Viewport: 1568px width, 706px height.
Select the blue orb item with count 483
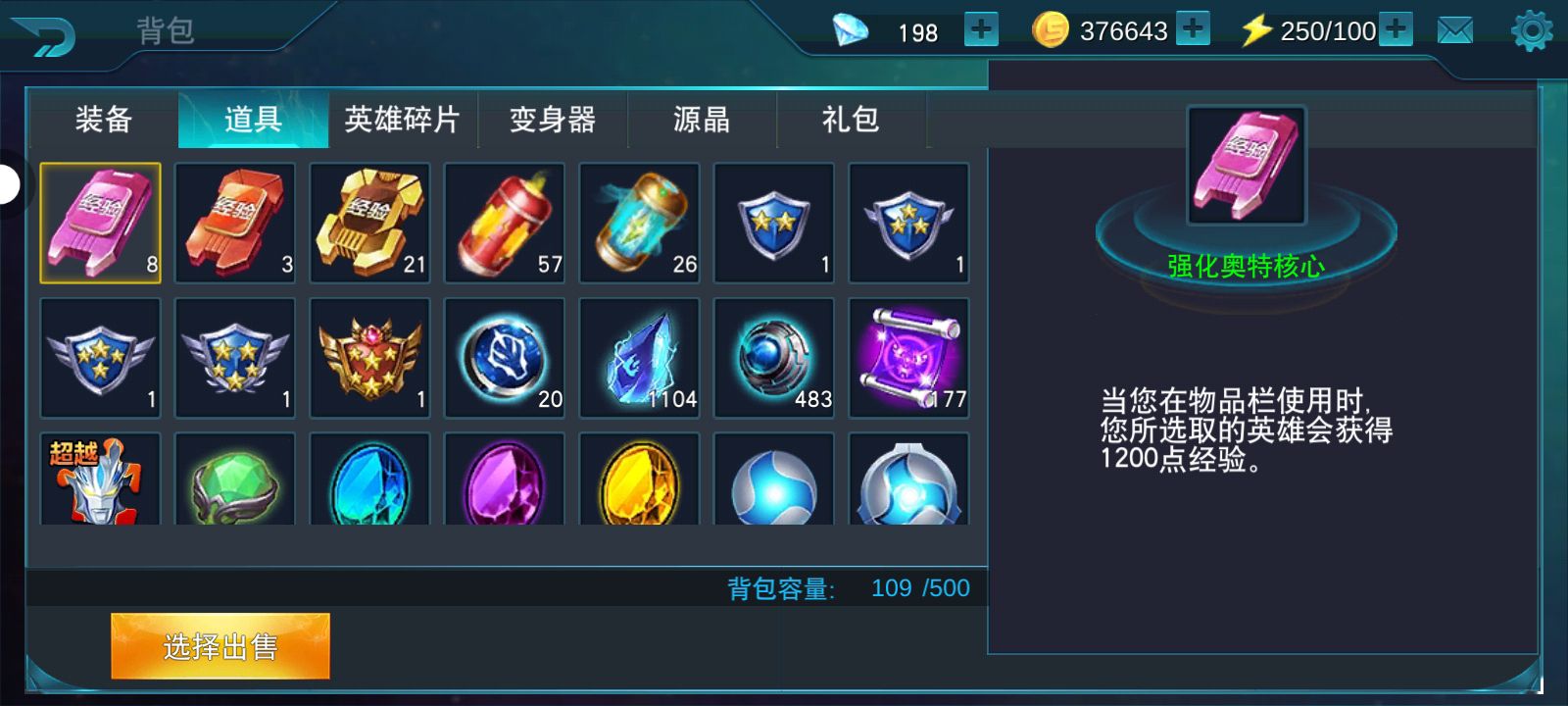pos(774,359)
